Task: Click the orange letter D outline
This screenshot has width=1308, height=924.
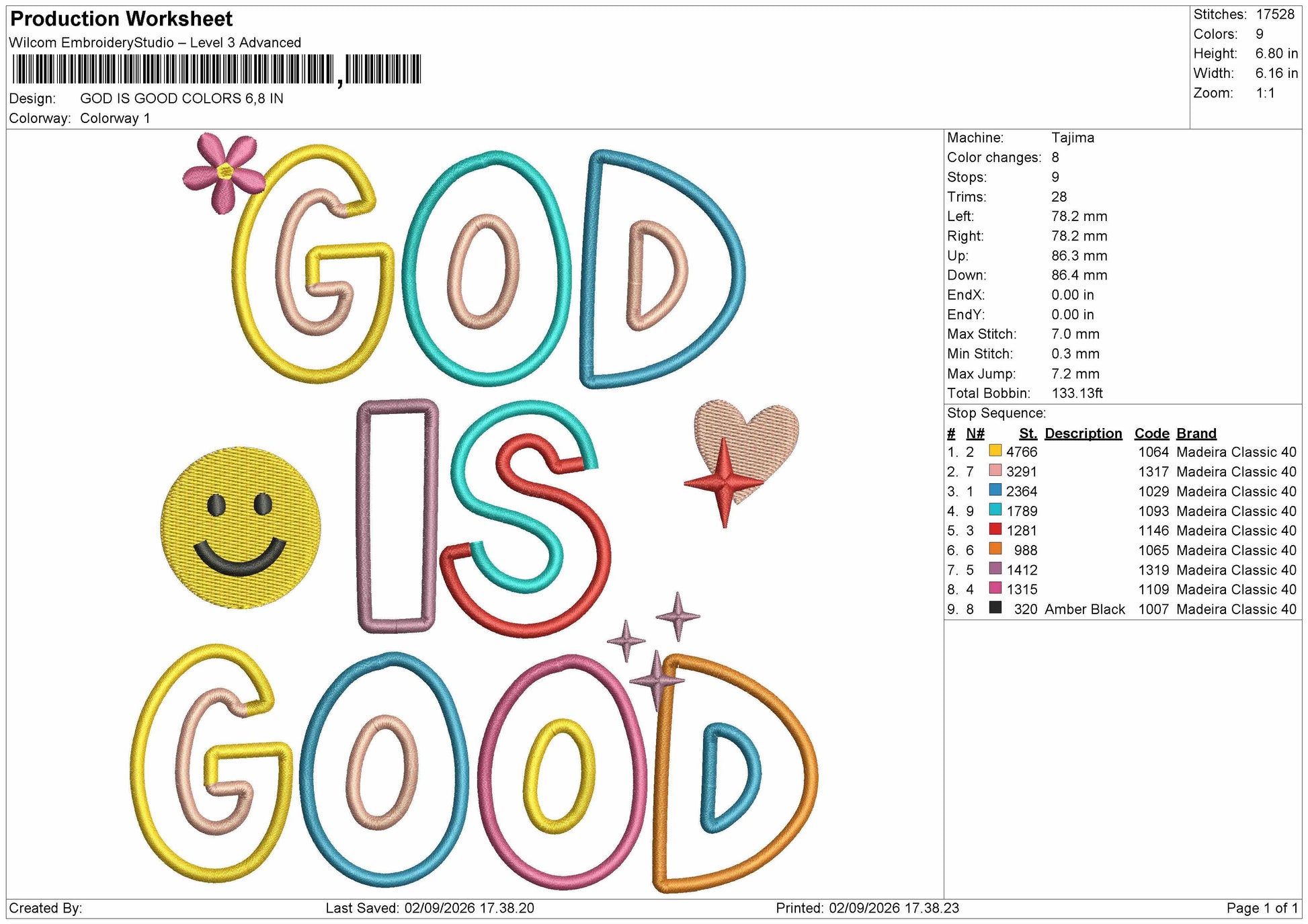Action: click(735, 773)
